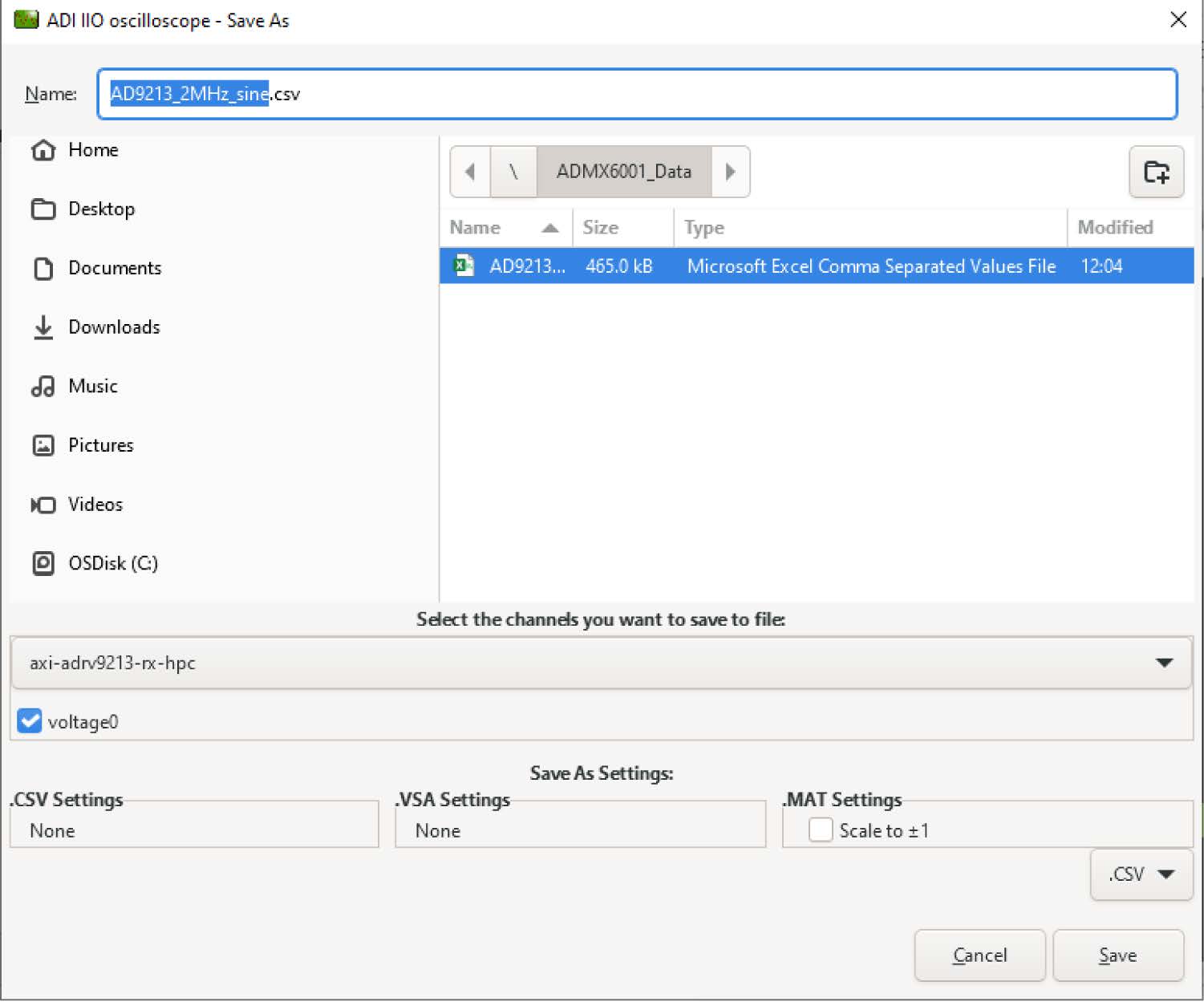Uncheck the voltage0 channel checkbox
Image resolution: width=1204 pixels, height=1002 pixels.
coord(30,721)
